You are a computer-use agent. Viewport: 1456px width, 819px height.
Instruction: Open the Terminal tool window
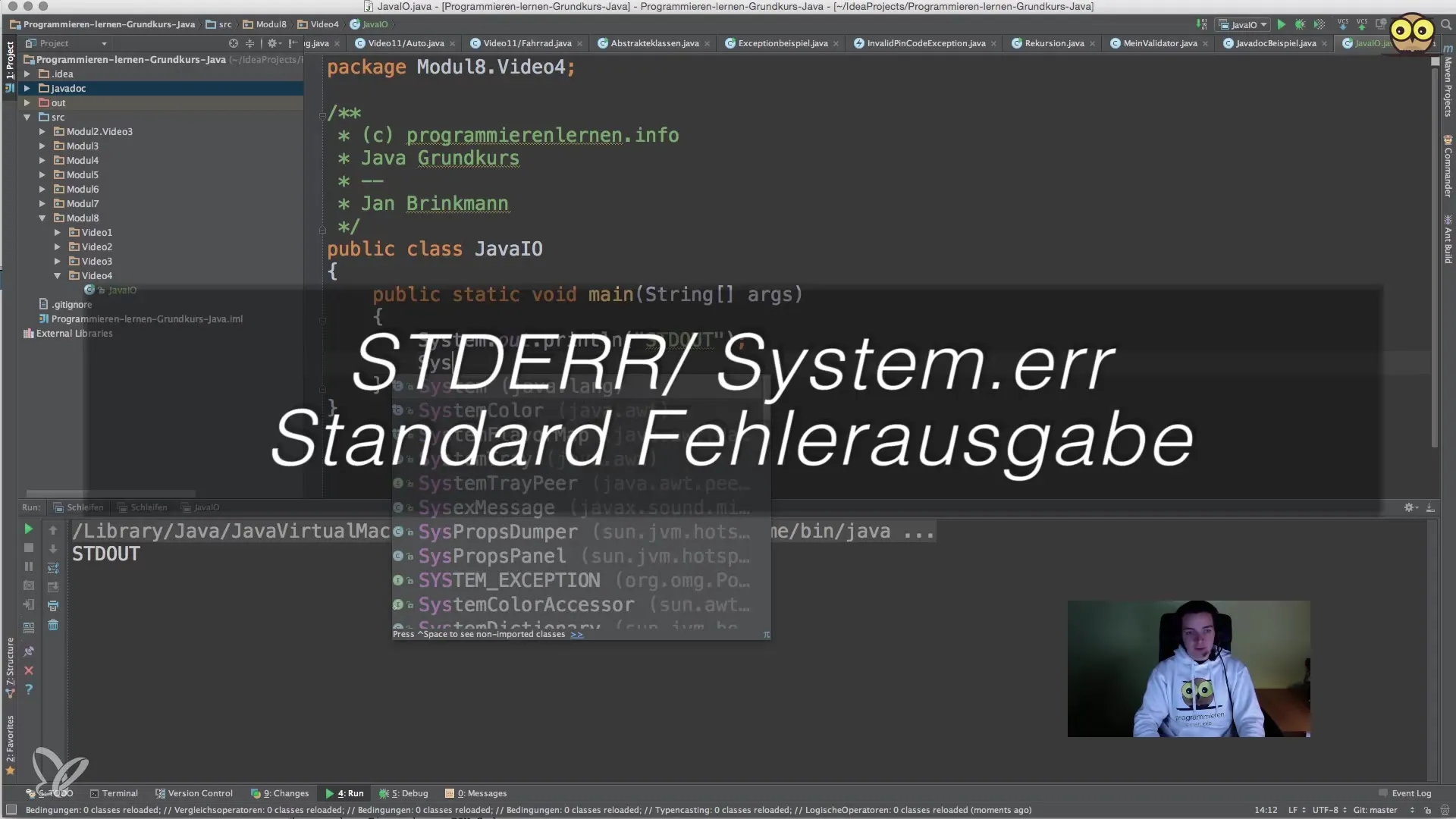[114, 793]
